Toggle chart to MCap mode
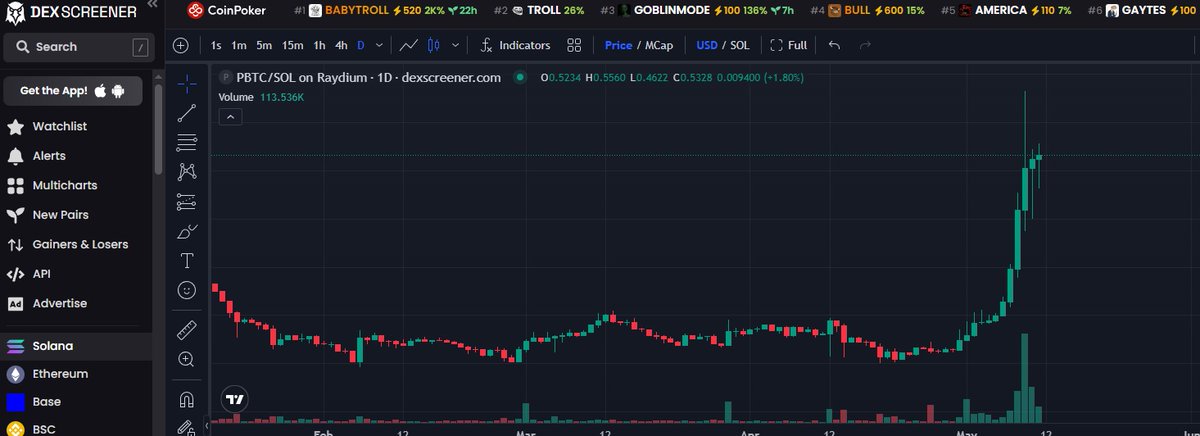 click(x=659, y=45)
